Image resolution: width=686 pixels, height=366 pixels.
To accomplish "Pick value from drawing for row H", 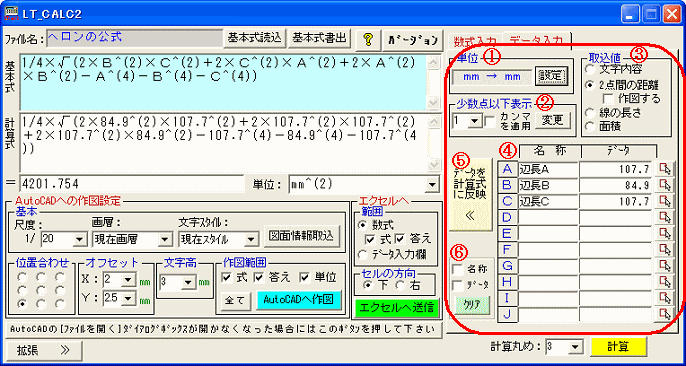I will [x=665, y=282].
